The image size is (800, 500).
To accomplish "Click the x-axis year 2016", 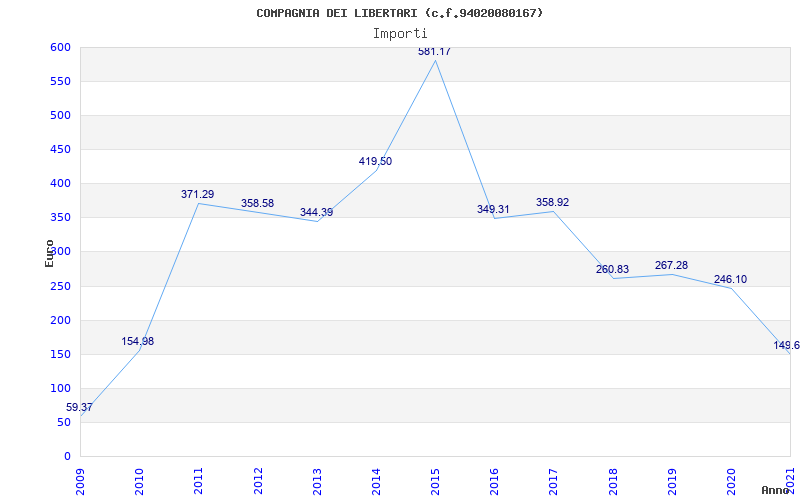I will pos(495,481).
